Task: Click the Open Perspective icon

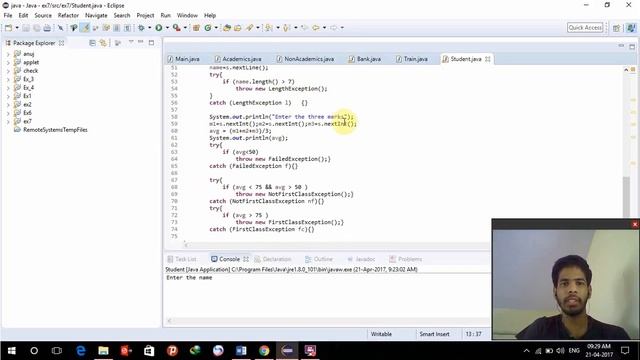Action: (x=617, y=28)
